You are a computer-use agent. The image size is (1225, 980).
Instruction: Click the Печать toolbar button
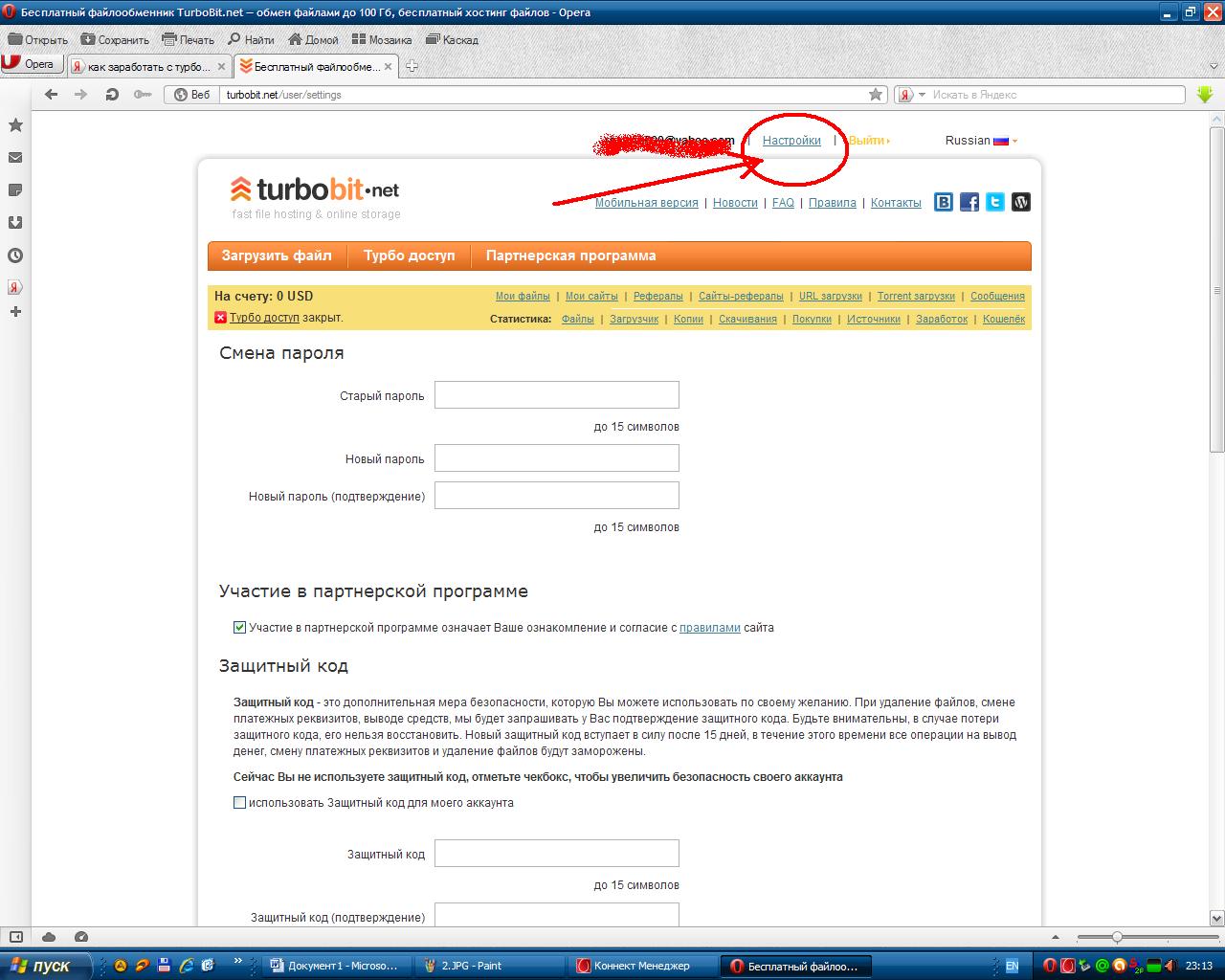[x=189, y=40]
